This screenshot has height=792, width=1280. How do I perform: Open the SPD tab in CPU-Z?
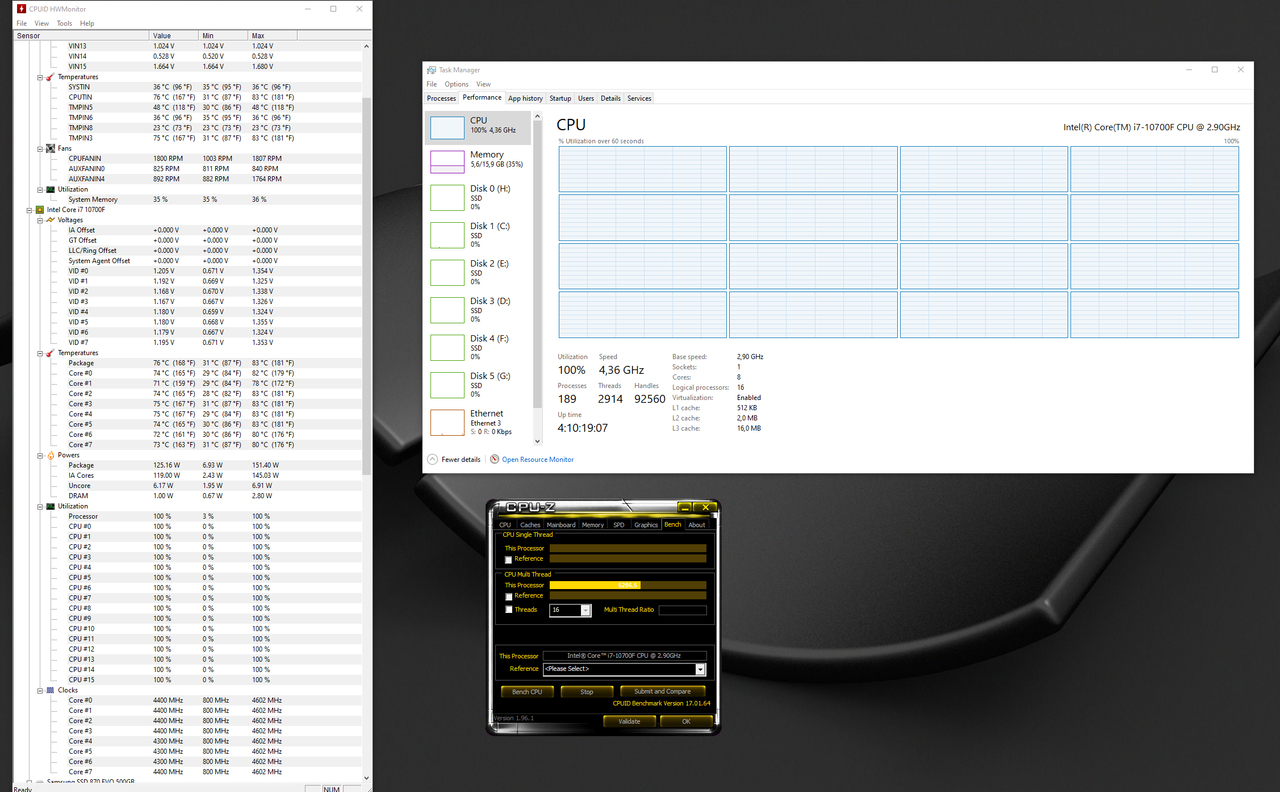(x=618, y=524)
